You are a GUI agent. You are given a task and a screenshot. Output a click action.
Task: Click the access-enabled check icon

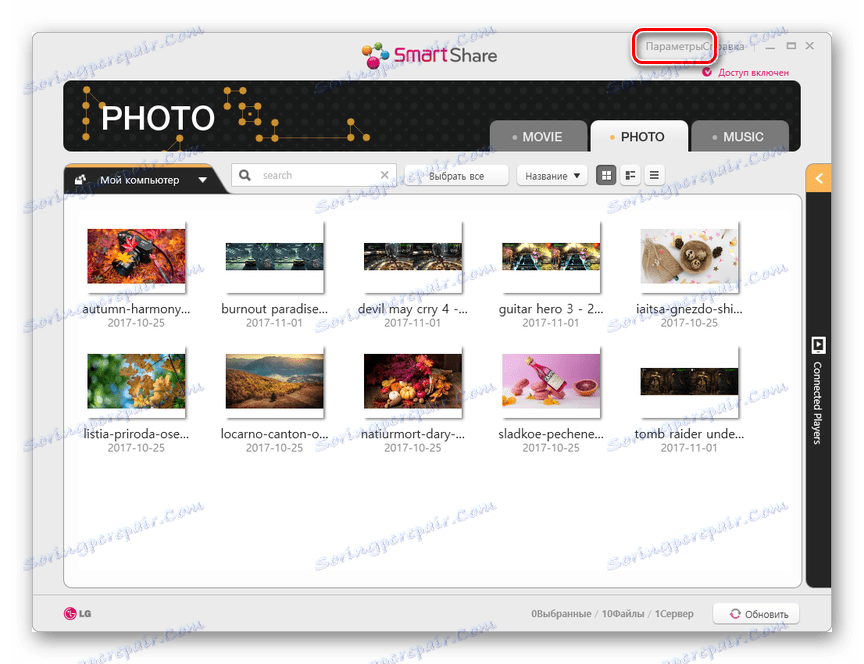click(707, 72)
